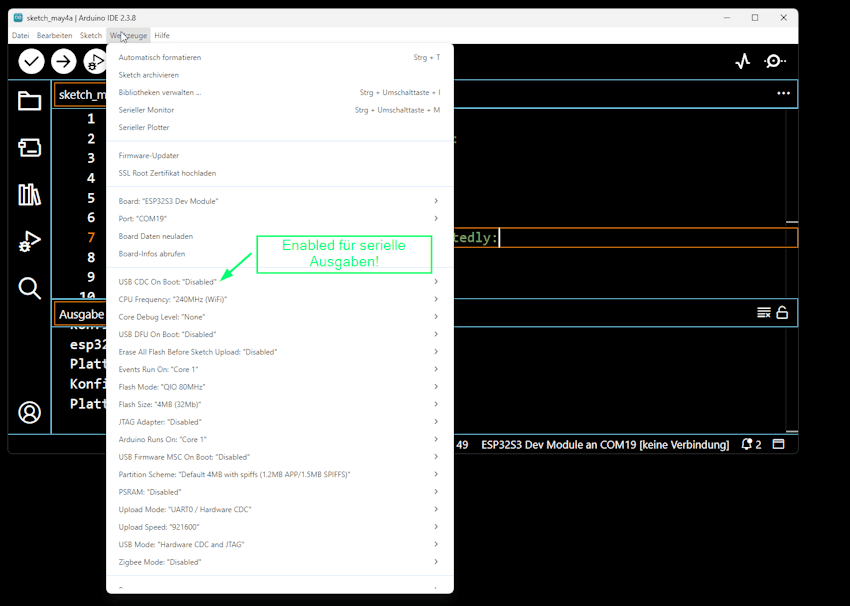
Task: Expand Zigbee Mode Disabled submenu
Action: pos(280,562)
